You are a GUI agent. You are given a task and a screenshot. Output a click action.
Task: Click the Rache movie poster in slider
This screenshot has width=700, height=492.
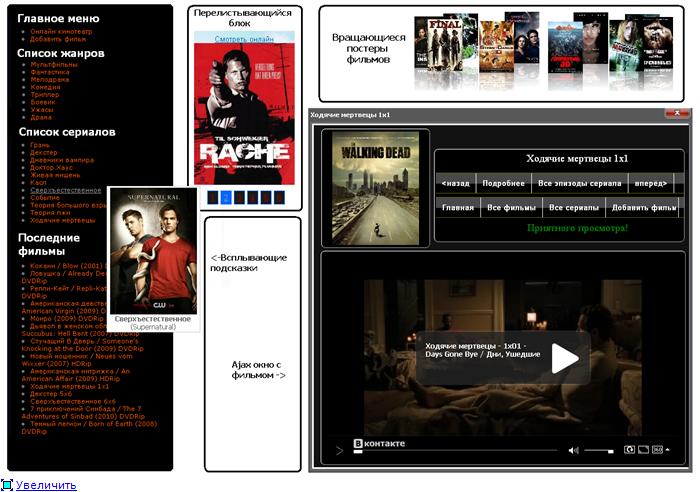coord(244,114)
